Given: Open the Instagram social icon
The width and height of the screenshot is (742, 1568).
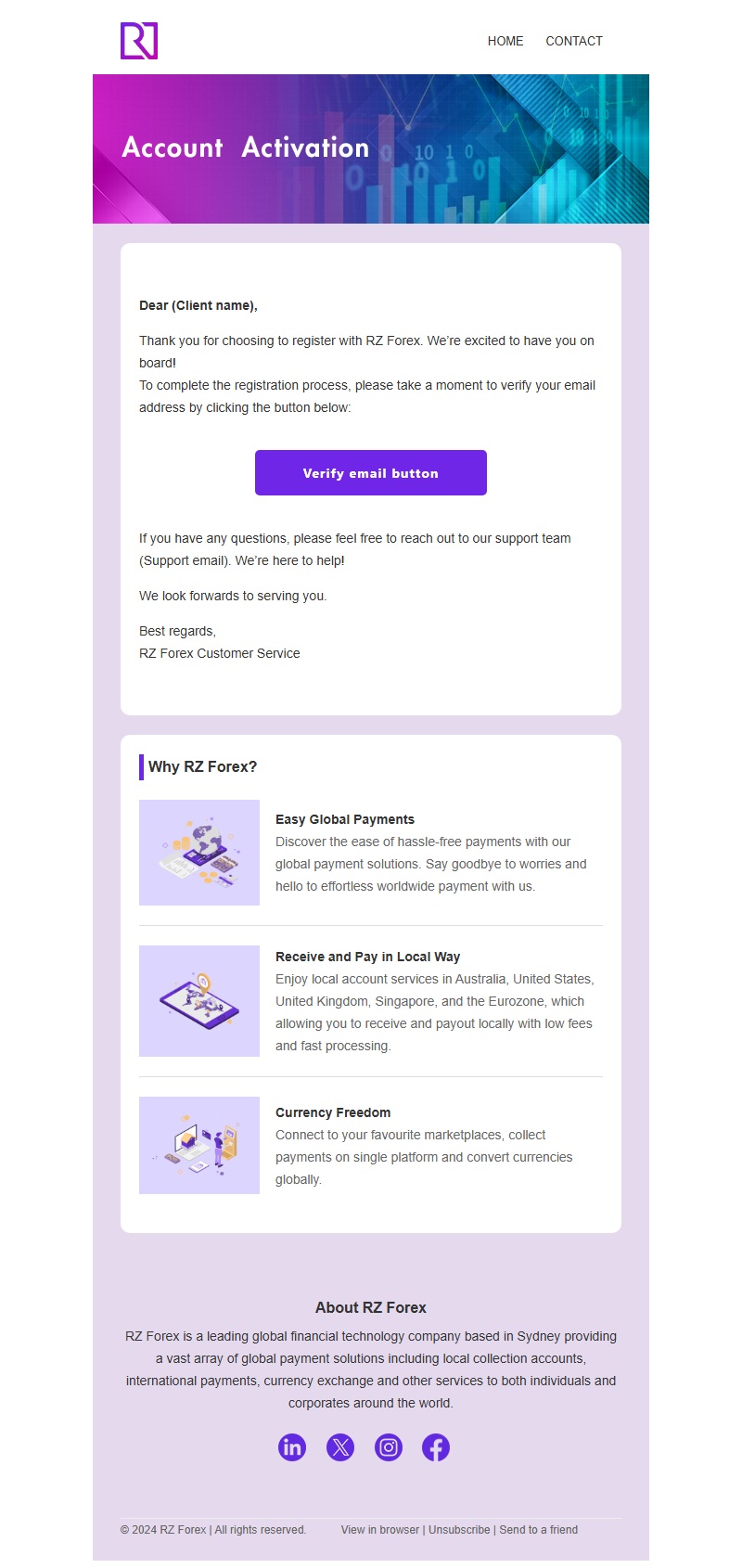Looking at the screenshot, I should [x=389, y=1447].
